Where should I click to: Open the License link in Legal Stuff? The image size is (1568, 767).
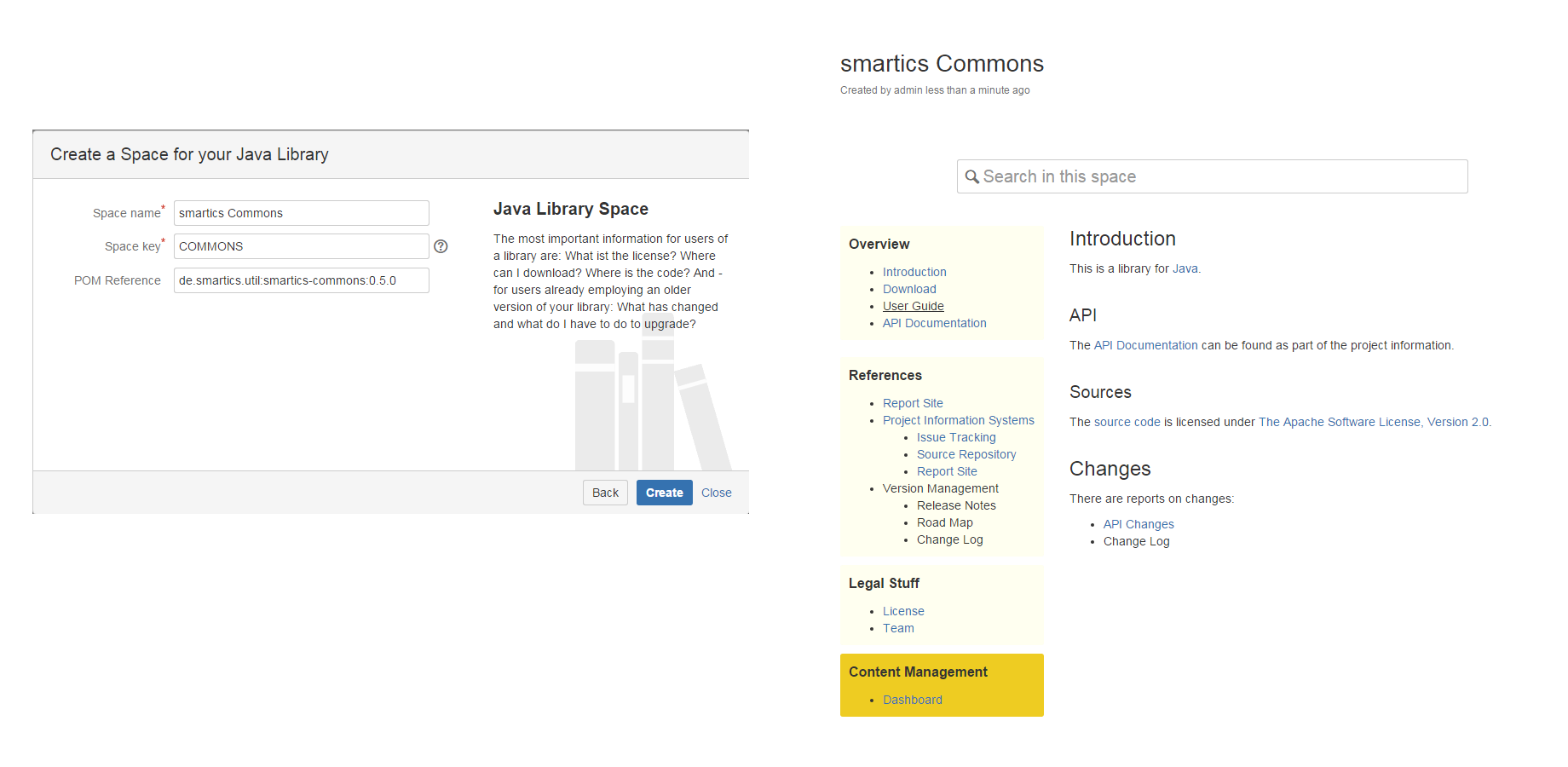[x=903, y=611]
